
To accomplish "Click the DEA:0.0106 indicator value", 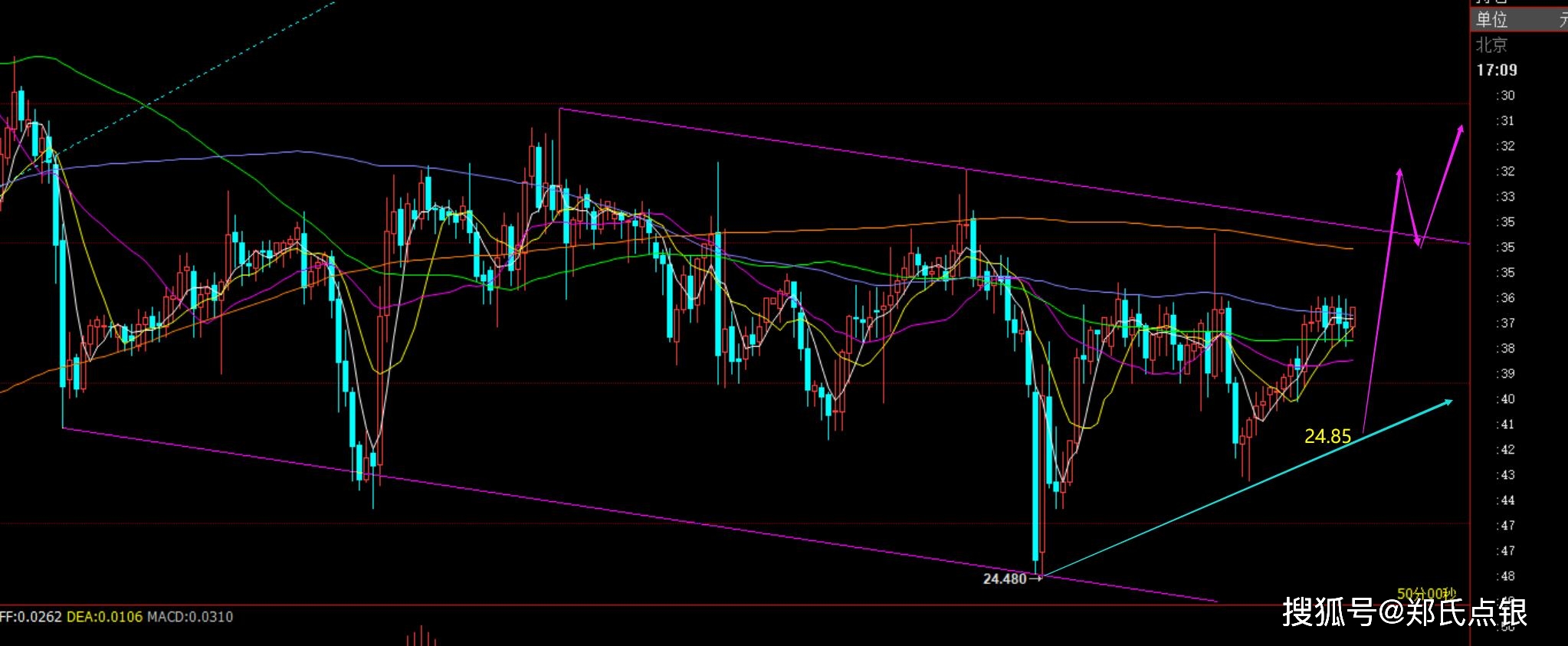I will pyautogui.click(x=104, y=617).
